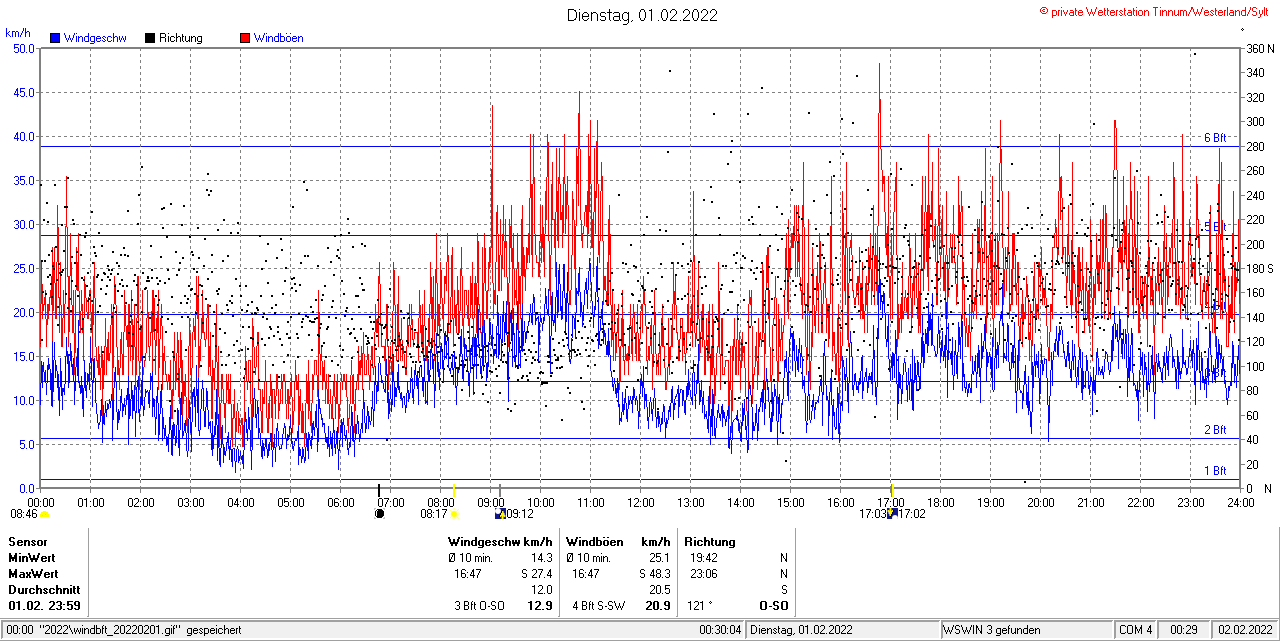Click the 'Richtung' column header in table
Viewport: 1280px width, 641px height.
point(710,541)
